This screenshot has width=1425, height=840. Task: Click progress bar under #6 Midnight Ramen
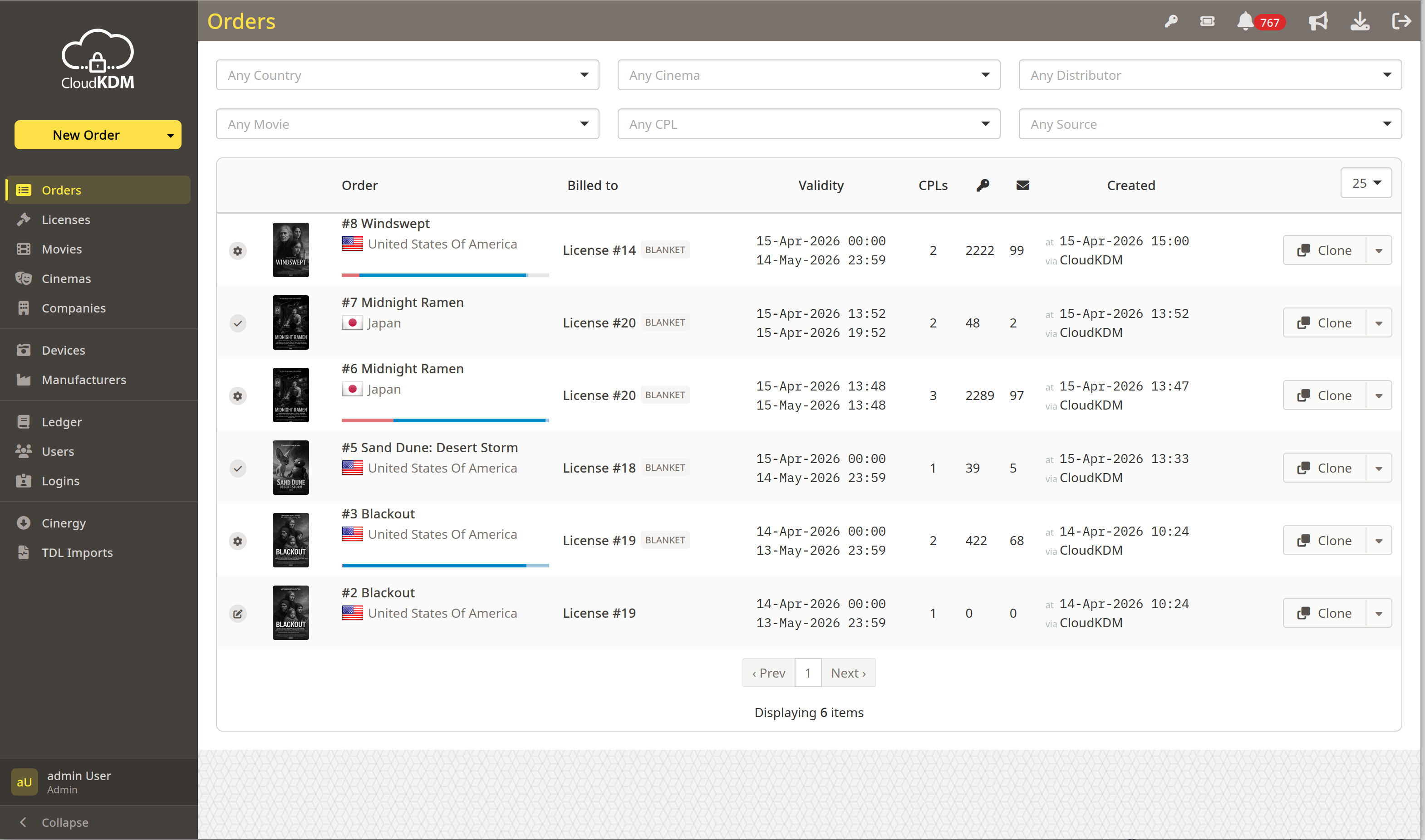click(445, 420)
